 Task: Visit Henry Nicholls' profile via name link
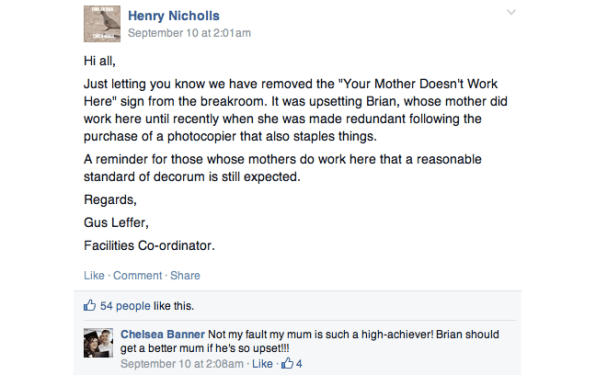(174, 16)
